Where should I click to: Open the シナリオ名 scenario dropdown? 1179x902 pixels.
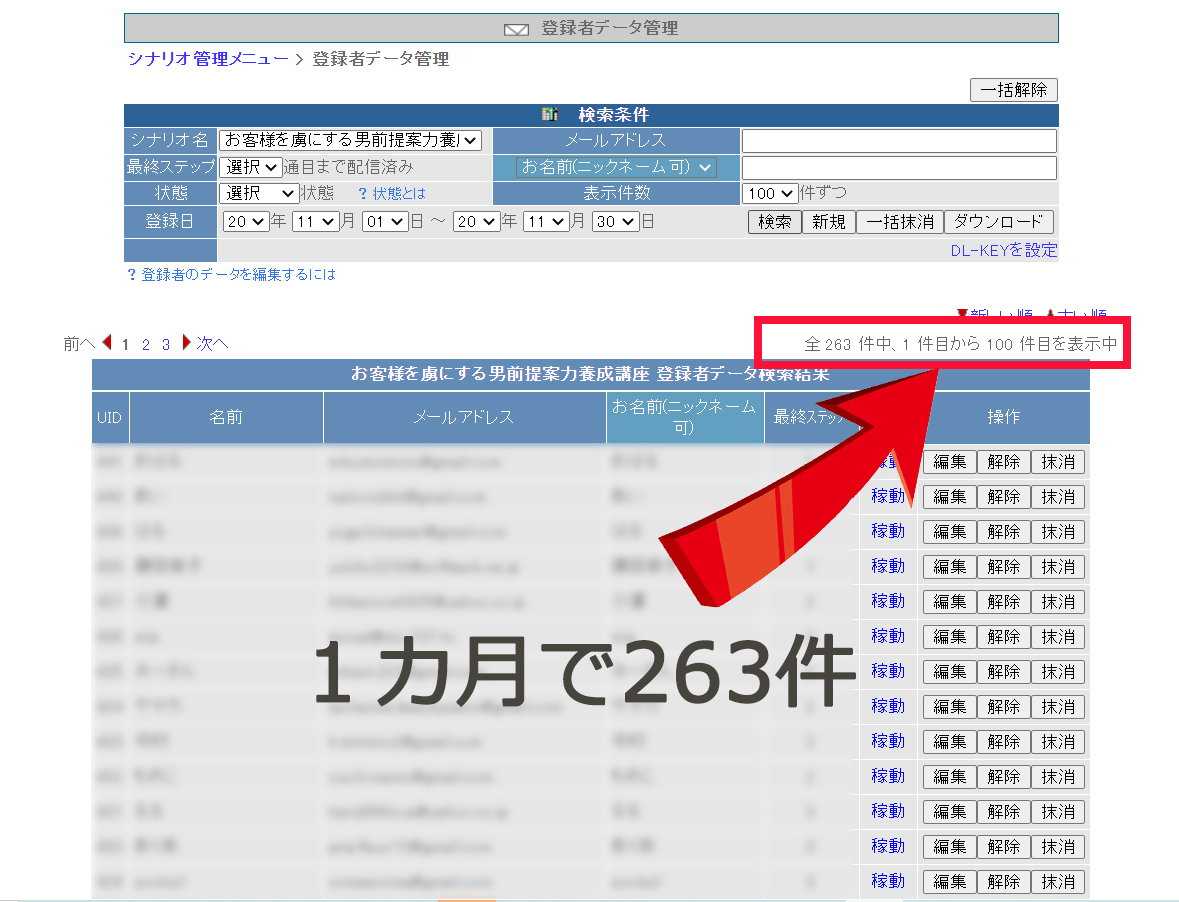[x=350, y=141]
